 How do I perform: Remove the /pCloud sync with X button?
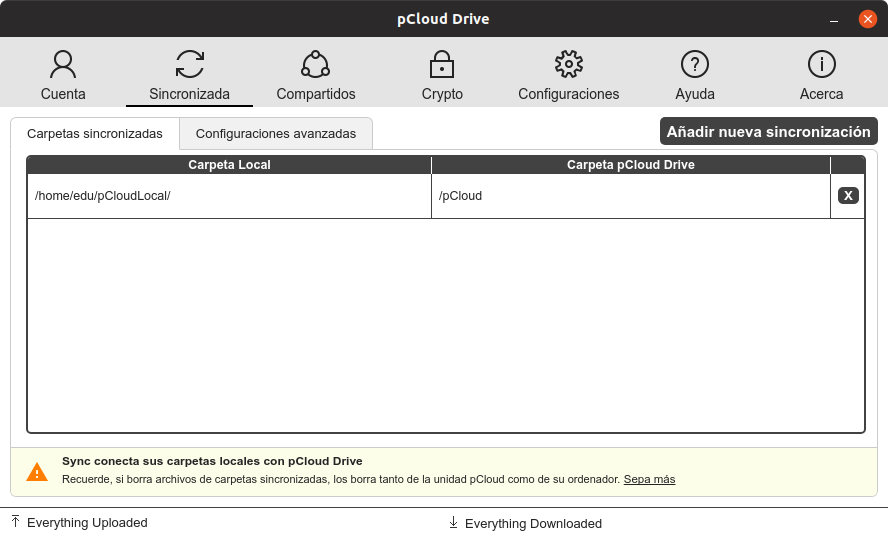848,195
